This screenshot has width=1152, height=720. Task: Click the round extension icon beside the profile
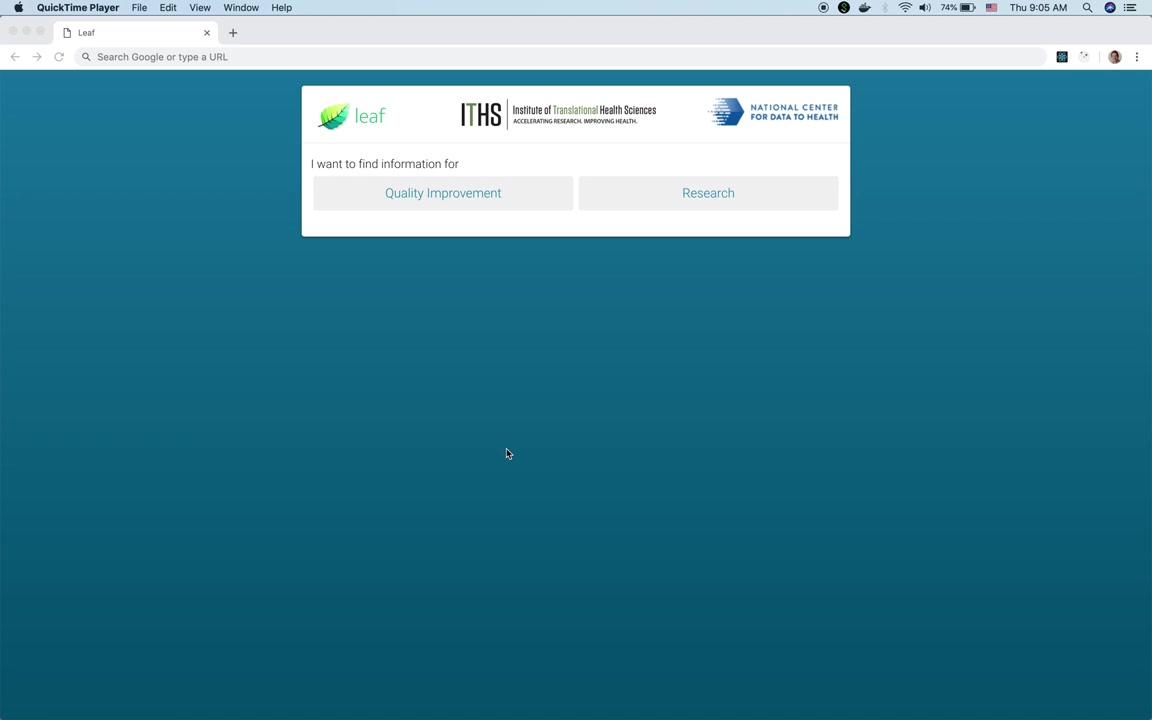tap(1084, 57)
